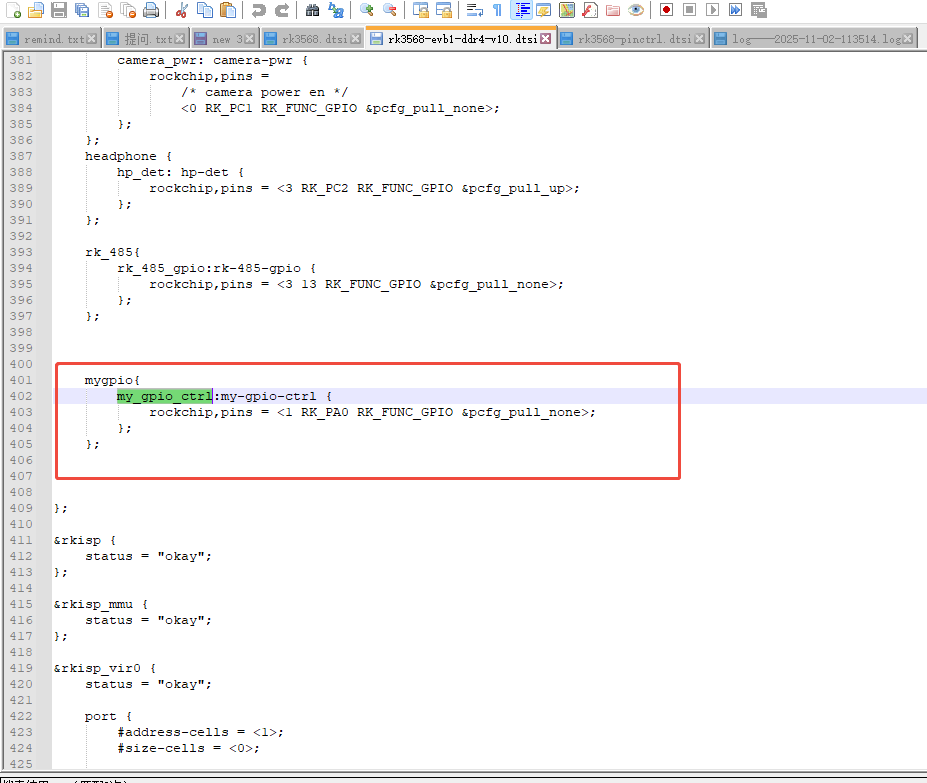Screen dimensions: 927x783
Task: Create a new document via toolbar
Action: (x=14, y=10)
